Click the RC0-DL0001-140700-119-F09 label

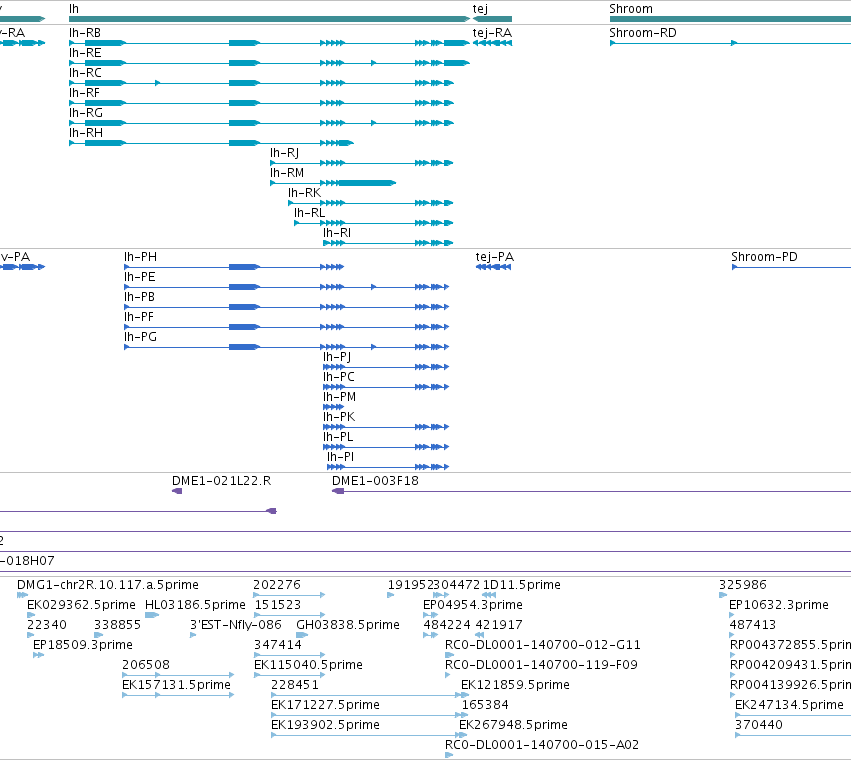(541, 666)
